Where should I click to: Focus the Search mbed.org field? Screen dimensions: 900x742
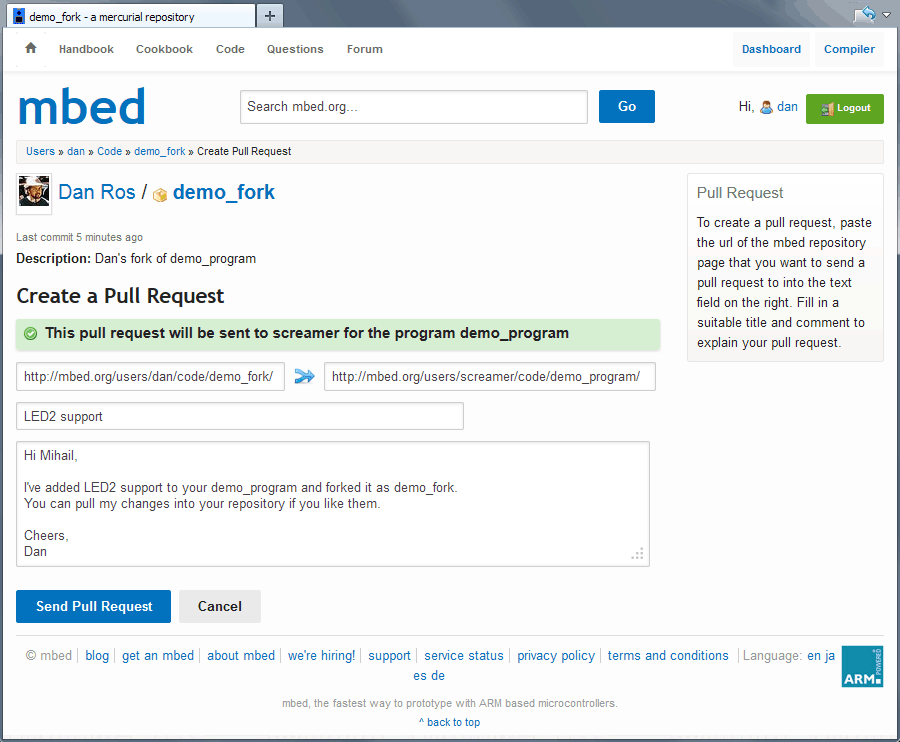click(x=413, y=107)
